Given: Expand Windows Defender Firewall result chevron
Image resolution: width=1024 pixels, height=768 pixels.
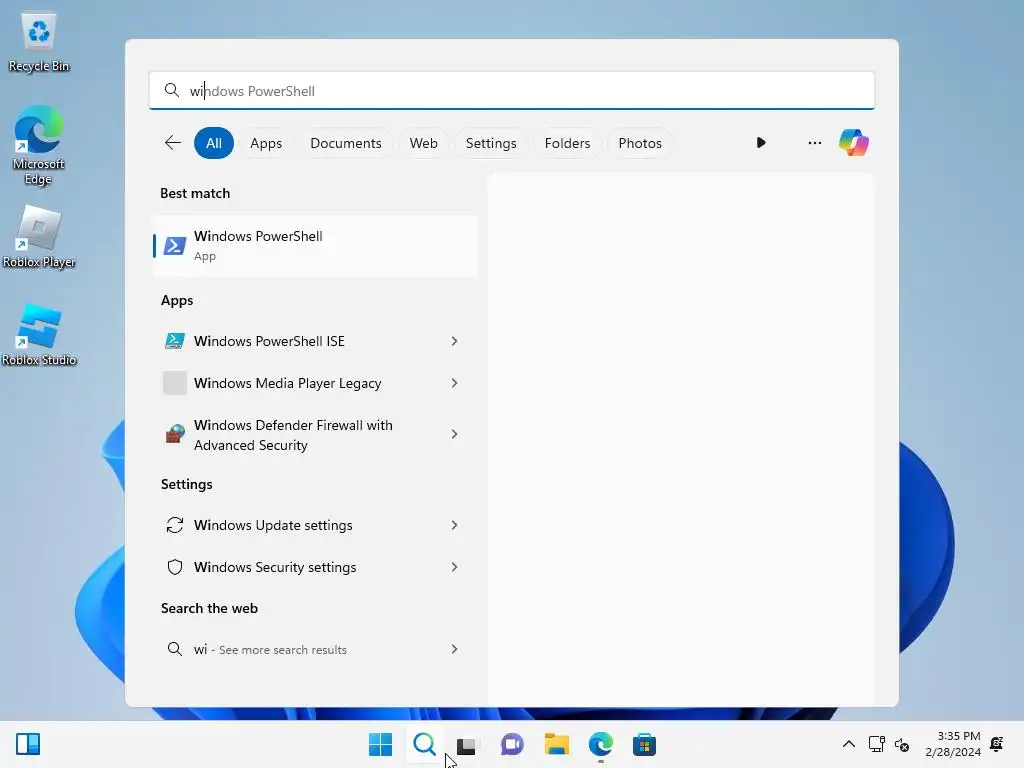Looking at the screenshot, I should point(455,434).
